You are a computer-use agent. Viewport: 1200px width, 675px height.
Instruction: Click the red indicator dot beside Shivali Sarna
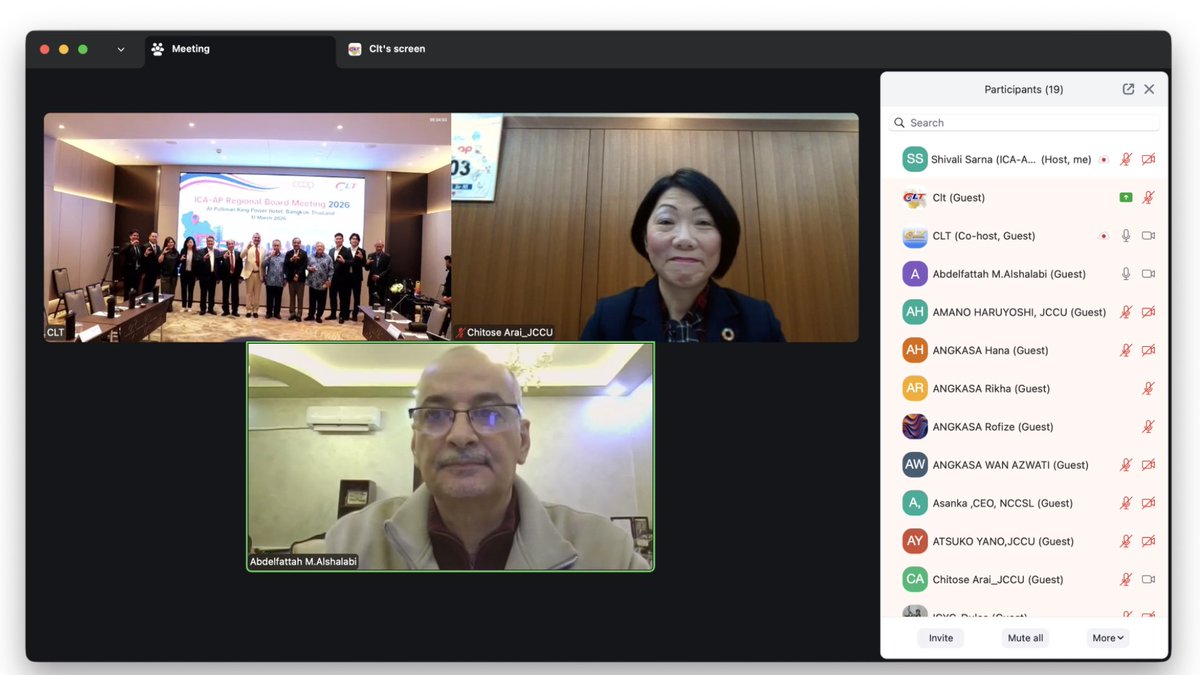point(1106,159)
